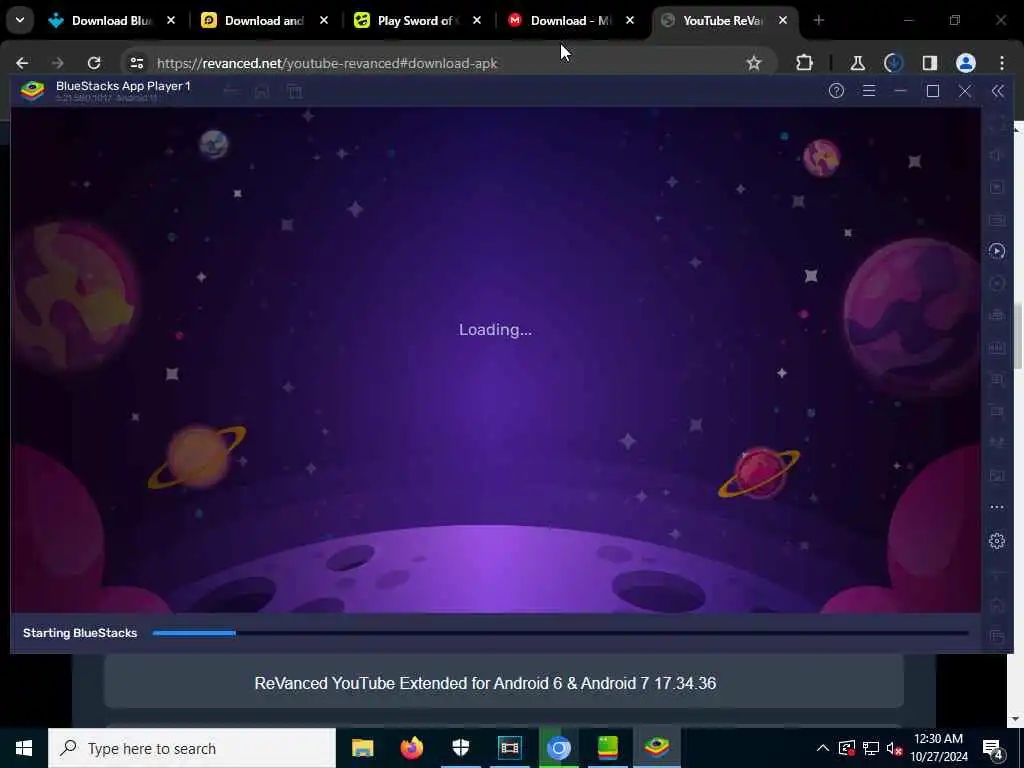Image resolution: width=1024 pixels, height=768 pixels.
Task: Click the BlueStacks logo in title bar
Action: click(32, 91)
